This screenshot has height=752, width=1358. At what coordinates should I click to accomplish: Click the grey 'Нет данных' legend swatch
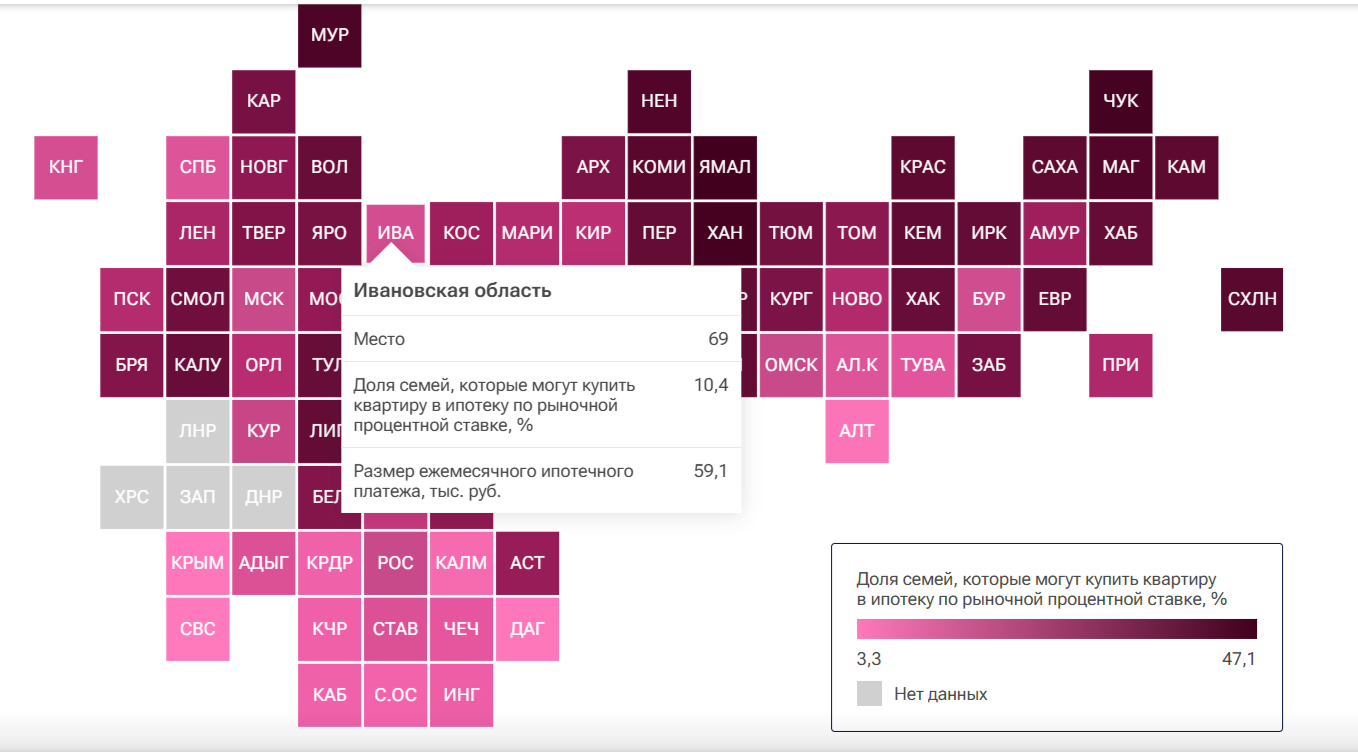[x=869, y=694]
